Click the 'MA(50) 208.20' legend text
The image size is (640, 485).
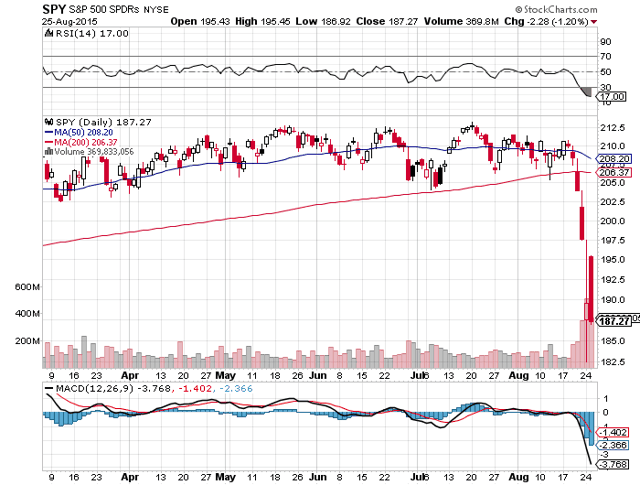click(84, 132)
